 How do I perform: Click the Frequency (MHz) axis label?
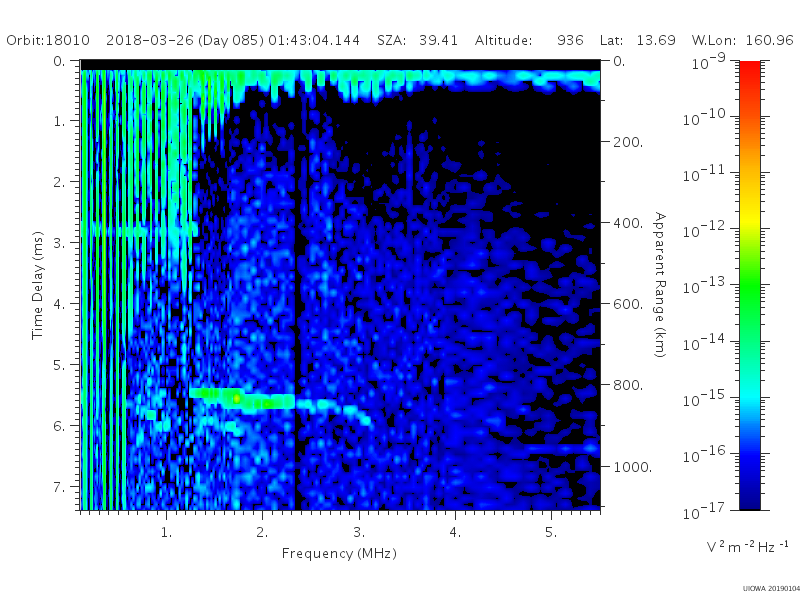[x=339, y=553]
